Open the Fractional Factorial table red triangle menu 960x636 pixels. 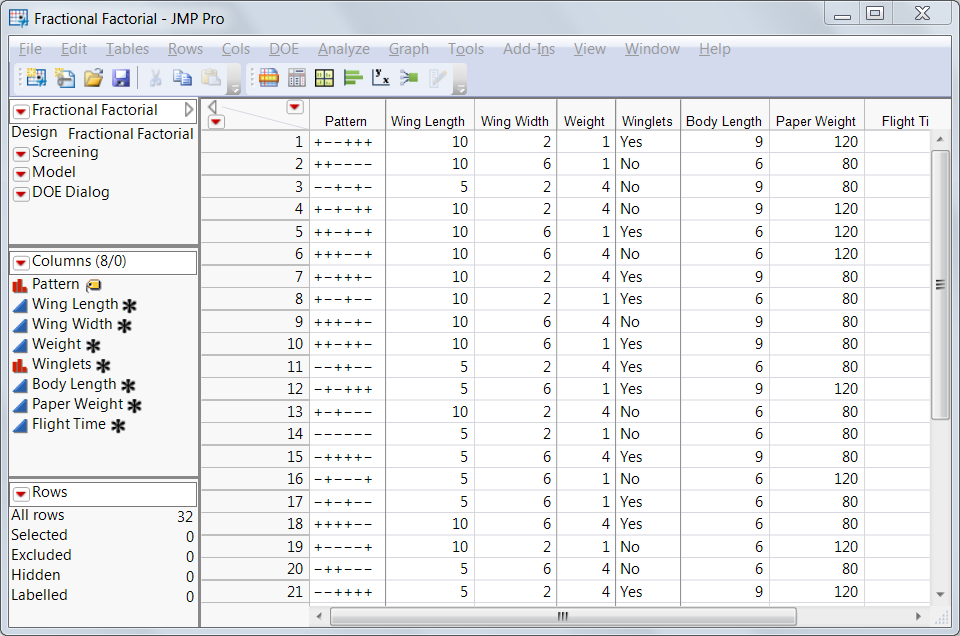click(21, 111)
